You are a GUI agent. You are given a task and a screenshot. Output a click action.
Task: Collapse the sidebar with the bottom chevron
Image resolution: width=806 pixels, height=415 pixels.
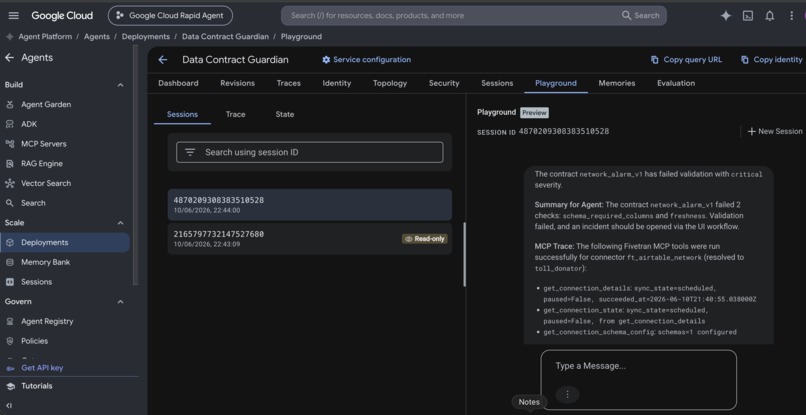(9, 405)
